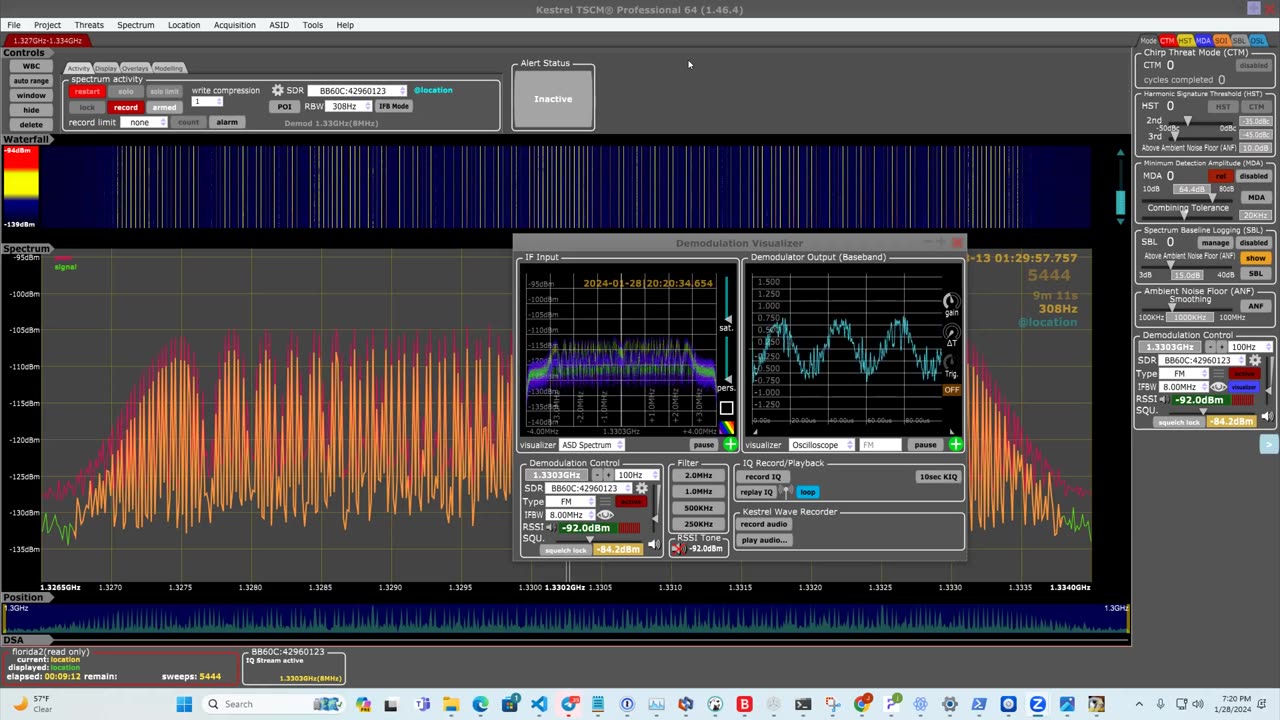
Task: Open the SDR dropdown in spectrum activity
Action: (357, 90)
